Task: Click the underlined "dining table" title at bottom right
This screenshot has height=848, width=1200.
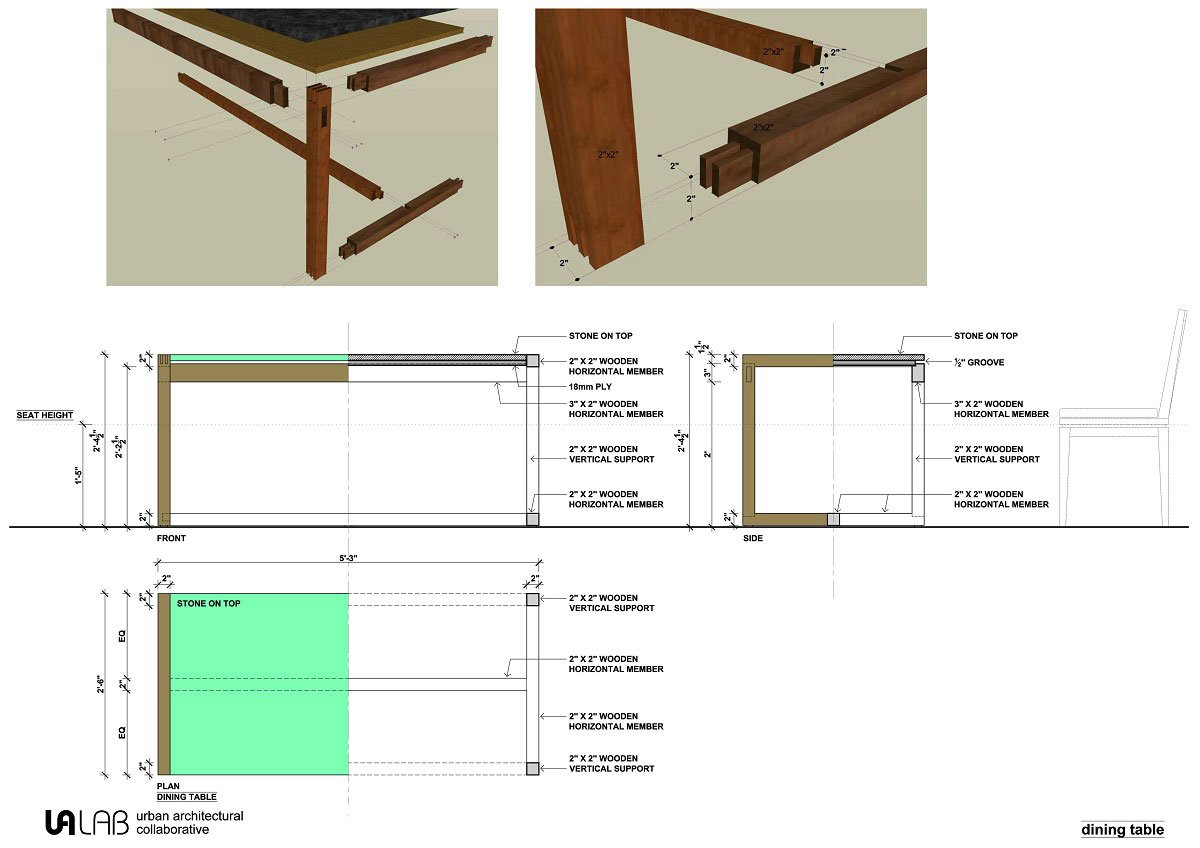Action: [1122, 830]
